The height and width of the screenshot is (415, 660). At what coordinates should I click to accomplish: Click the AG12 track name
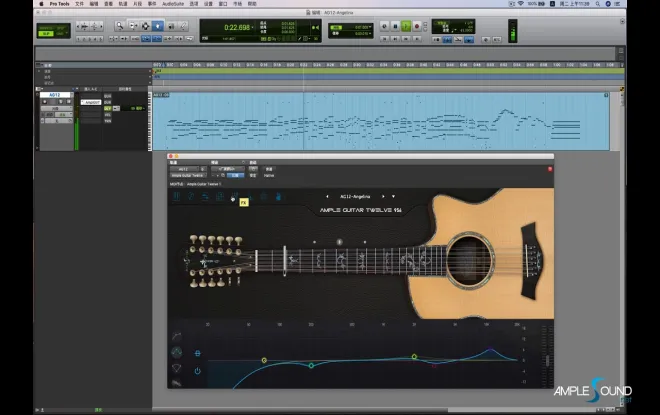tap(55, 95)
